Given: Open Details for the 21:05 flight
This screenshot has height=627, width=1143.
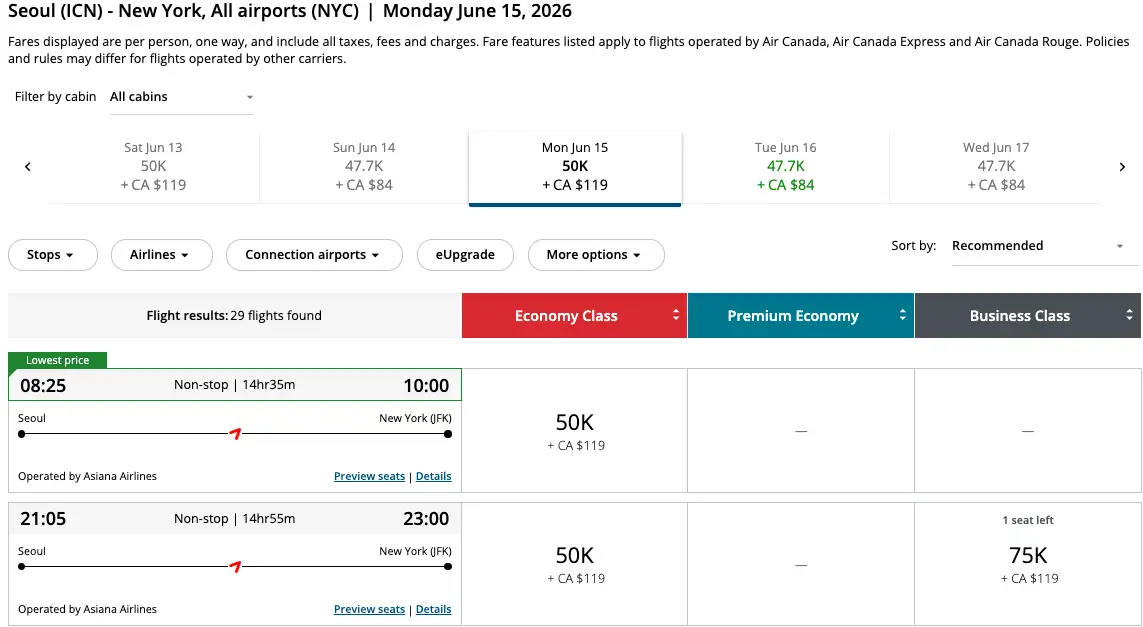Looking at the screenshot, I should pos(433,609).
